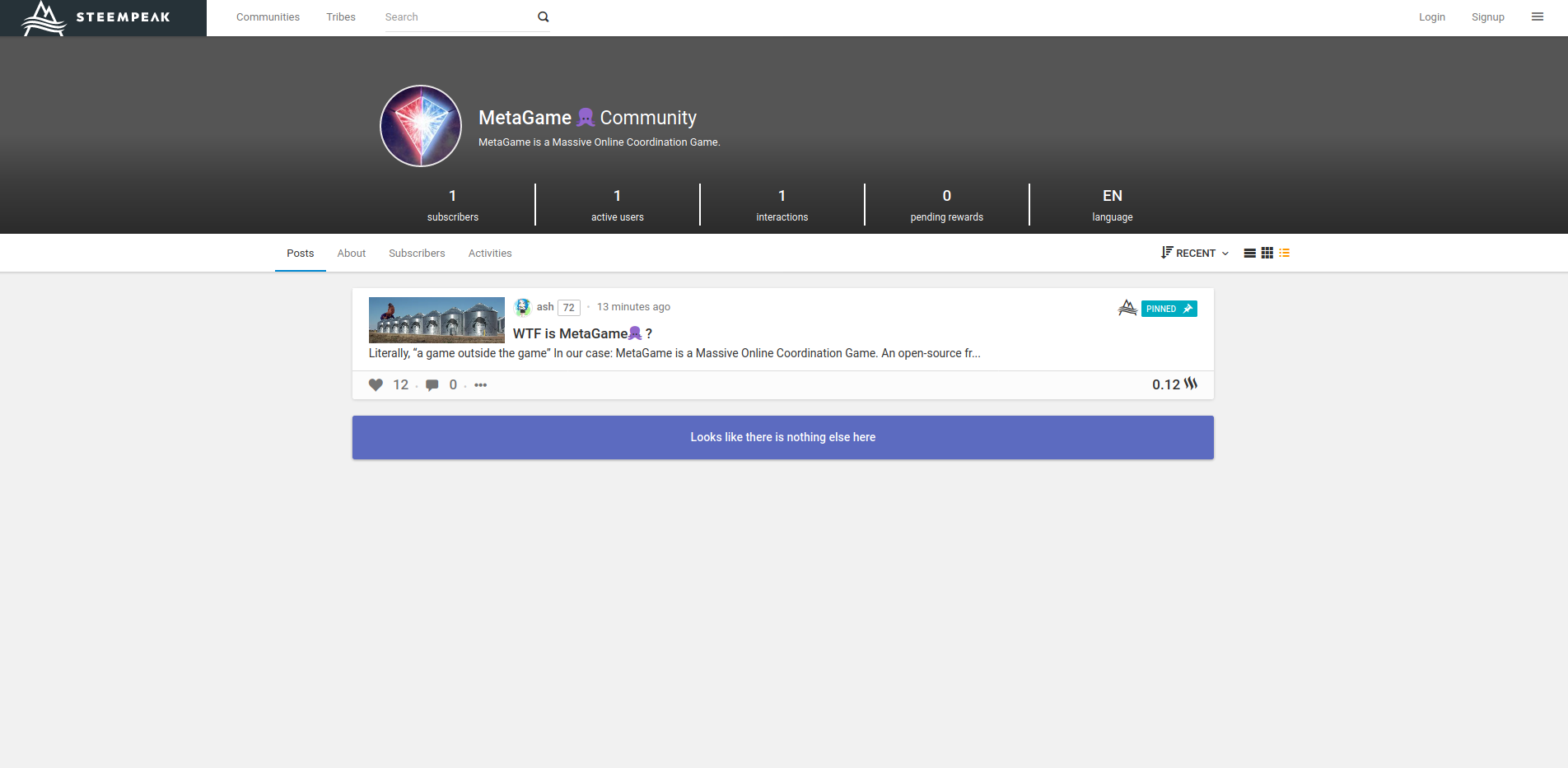Click the payout value 0.12
1568x768 pixels.
tap(1166, 384)
